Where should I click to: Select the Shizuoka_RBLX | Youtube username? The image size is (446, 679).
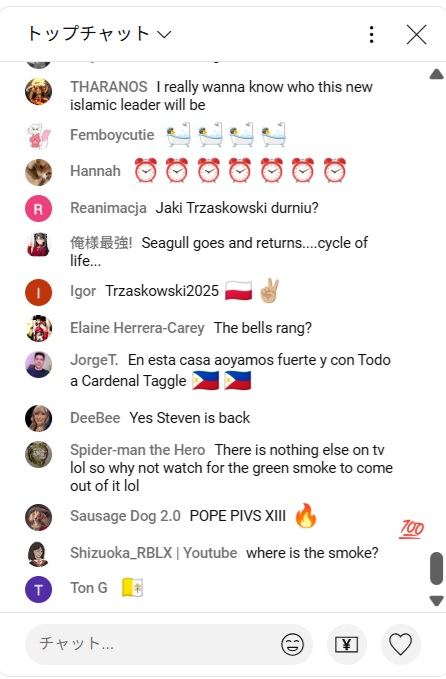[154, 553]
